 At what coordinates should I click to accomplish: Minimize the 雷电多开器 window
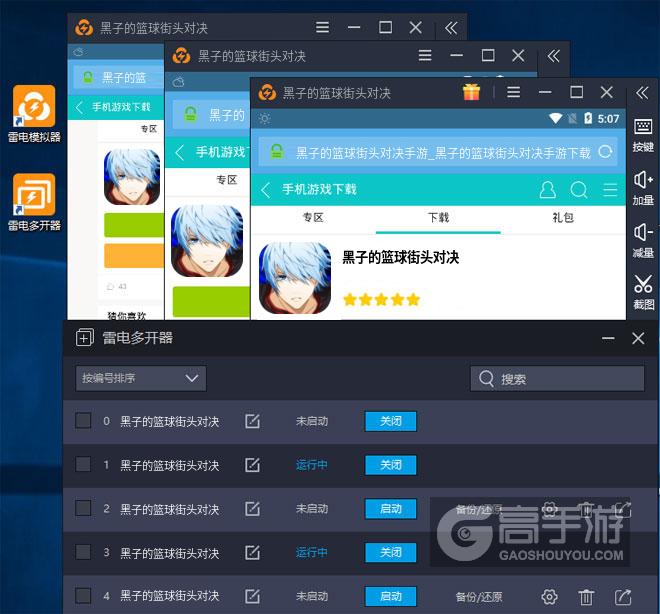click(608, 338)
